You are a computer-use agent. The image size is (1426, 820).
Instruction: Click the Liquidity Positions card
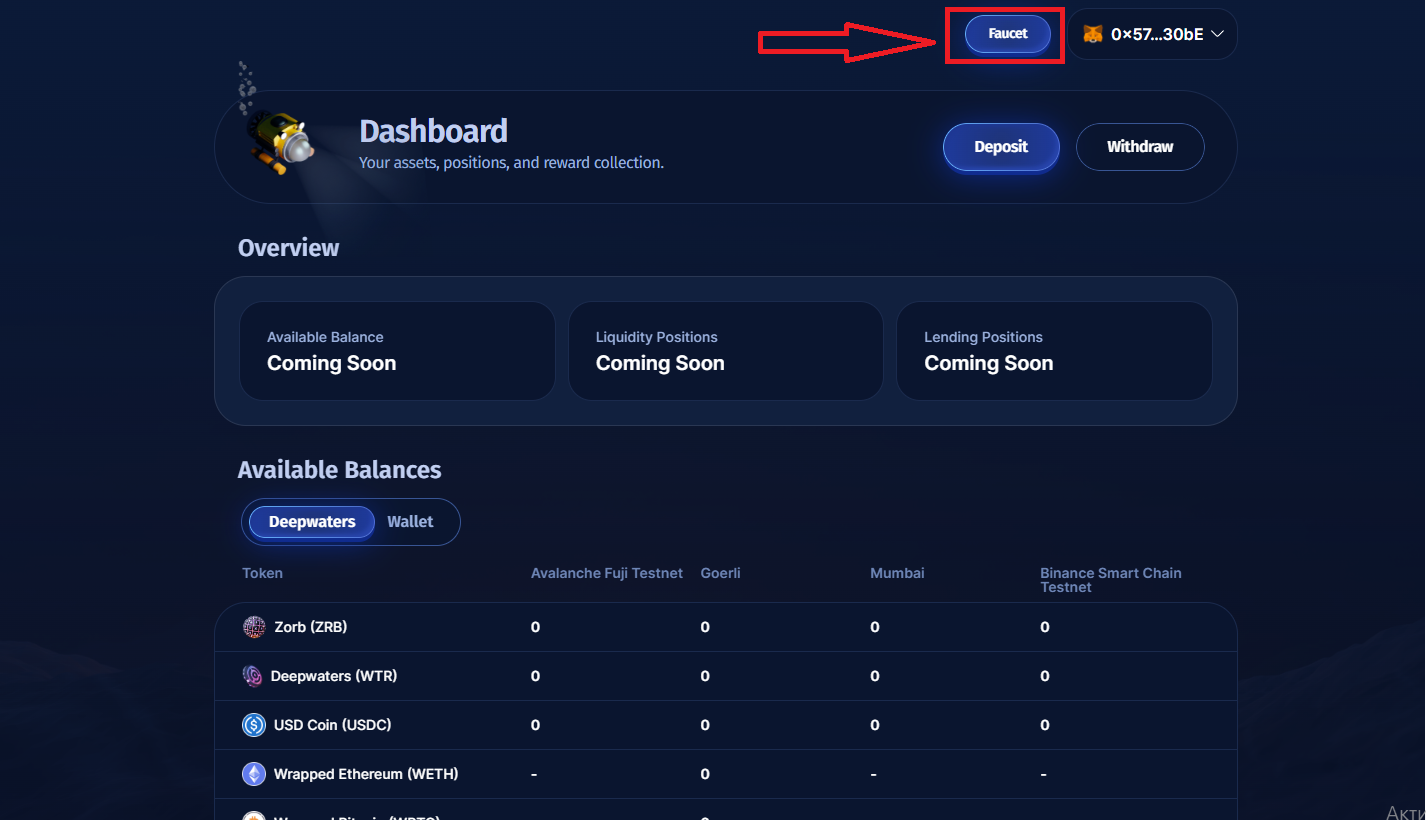726,351
